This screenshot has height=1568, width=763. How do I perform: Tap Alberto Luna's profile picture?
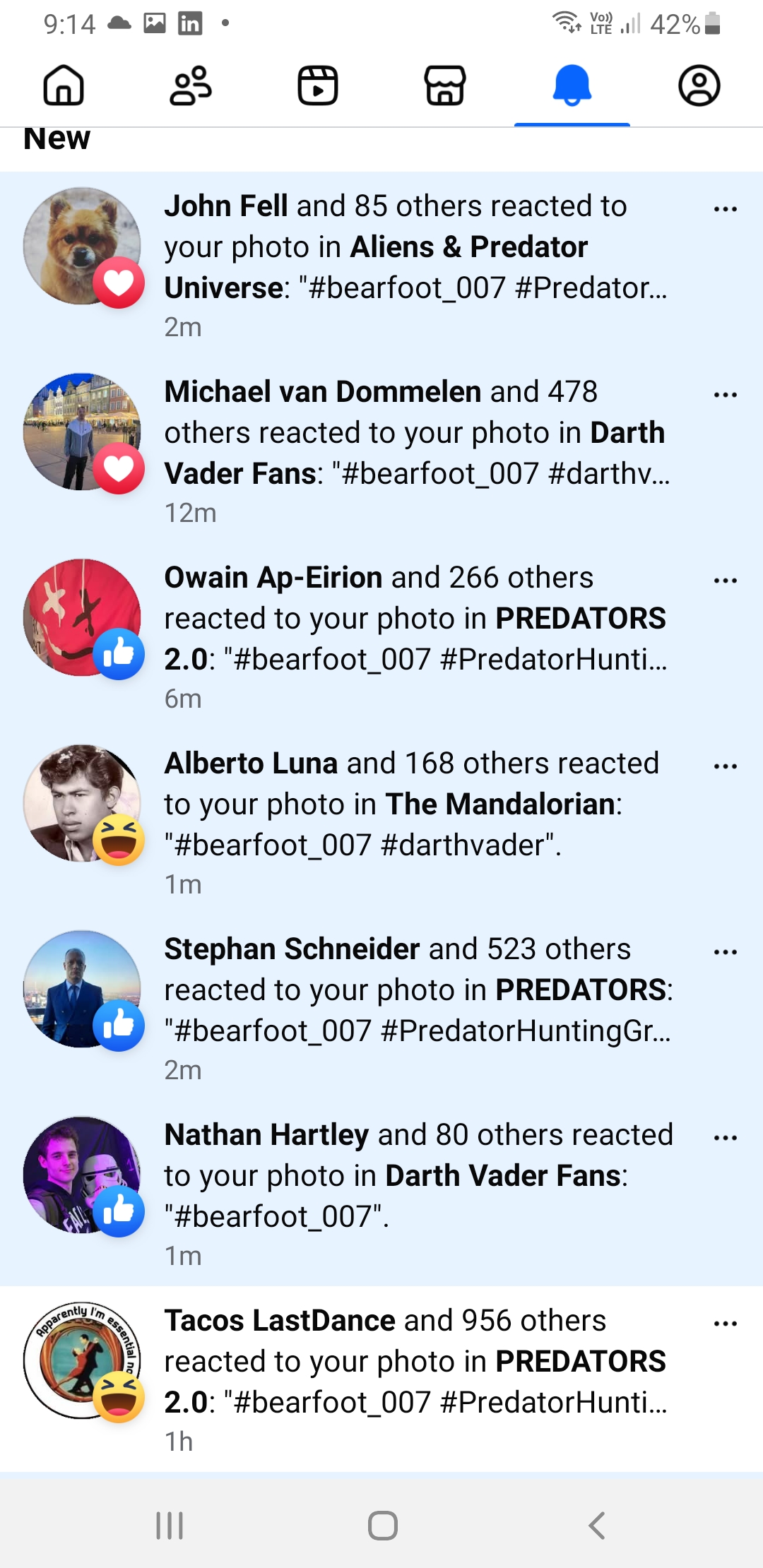pyautogui.click(x=82, y=803)
